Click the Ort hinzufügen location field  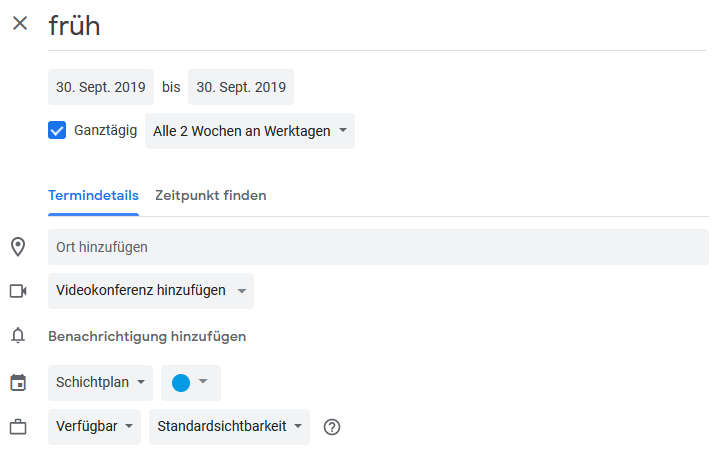[378, 247]
